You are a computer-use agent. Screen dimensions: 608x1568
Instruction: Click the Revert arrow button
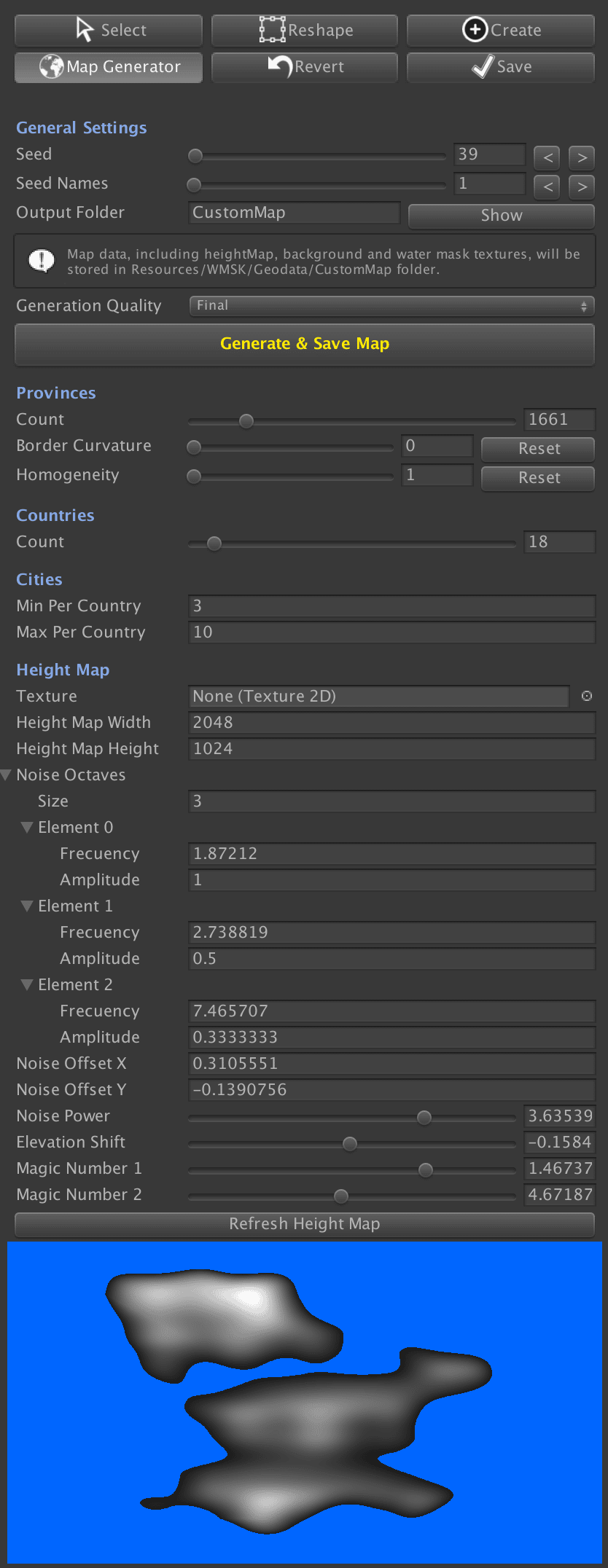[305, 67]
